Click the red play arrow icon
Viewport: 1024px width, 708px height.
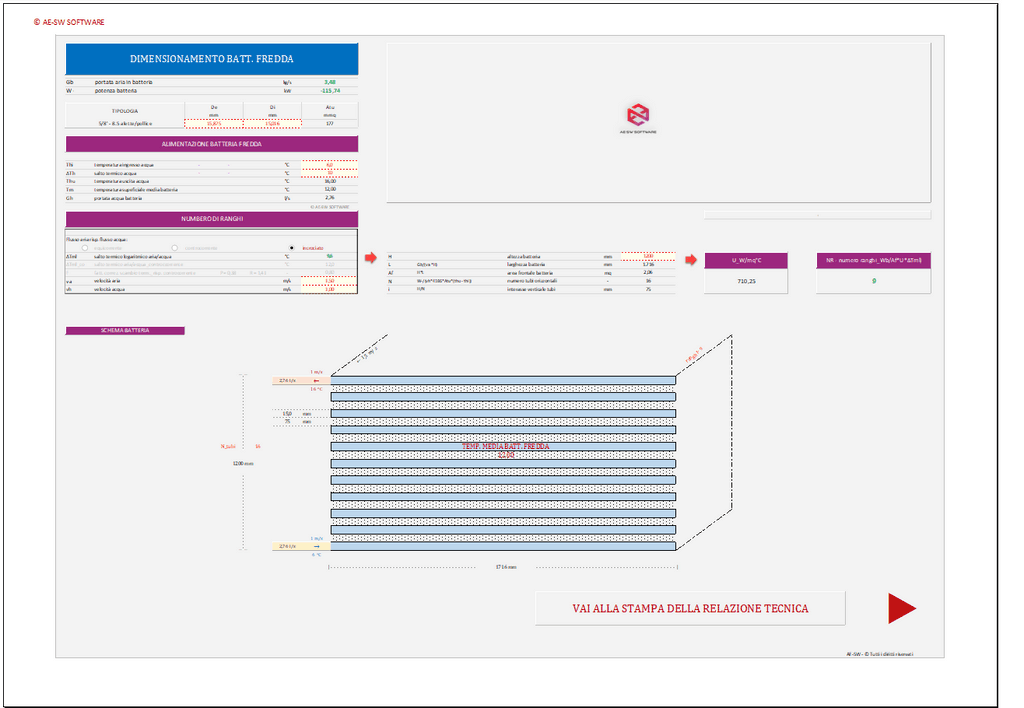click(901, 608)
